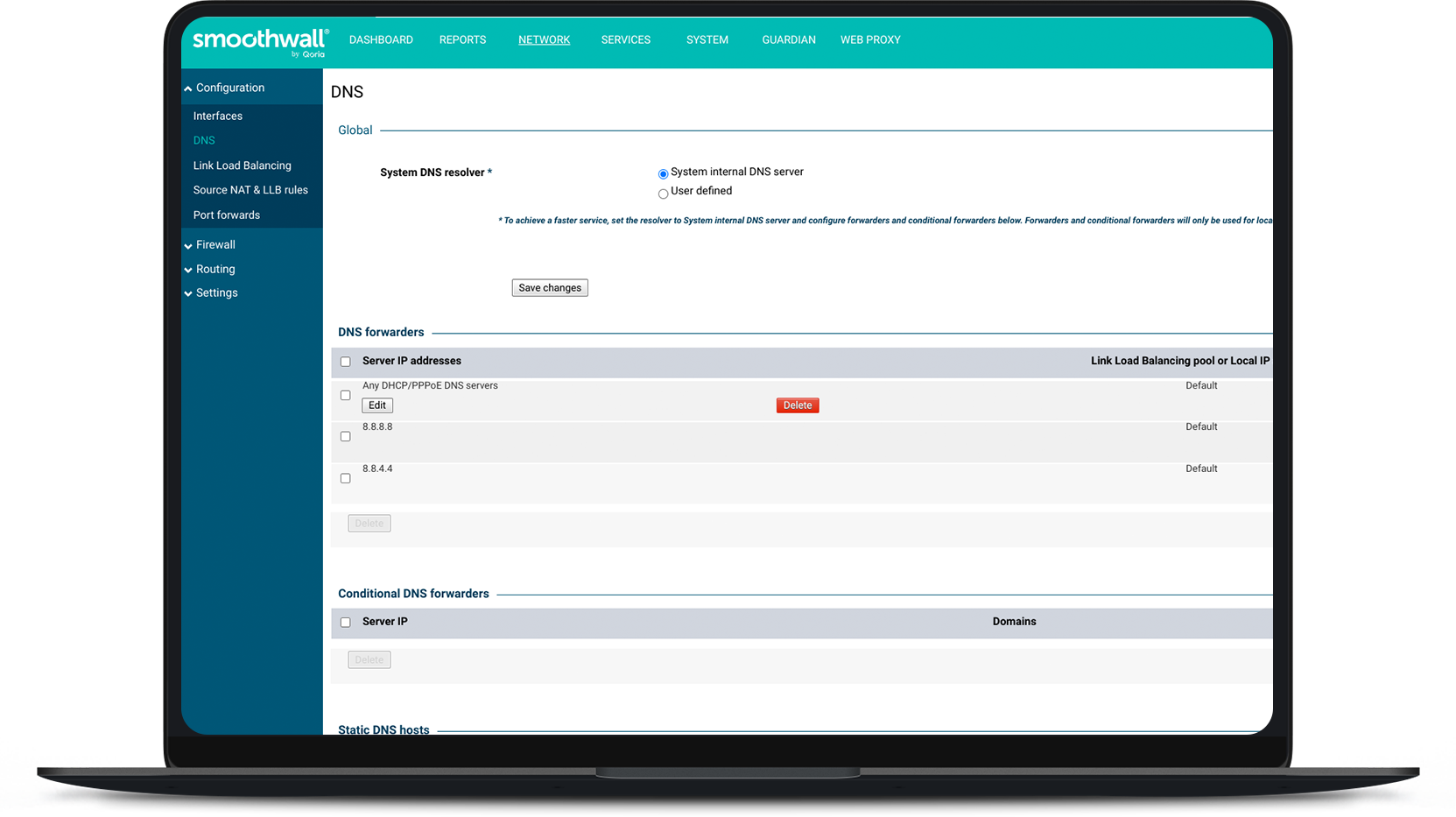Tick the Any DHCP/PPPoE DNS servers checkbox
The image size is (1456, 817).
(345, 395)
